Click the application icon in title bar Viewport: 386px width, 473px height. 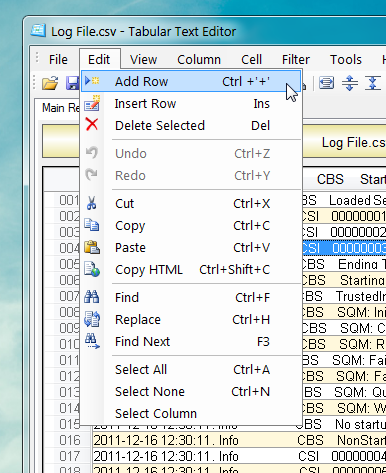click(38, 31)
